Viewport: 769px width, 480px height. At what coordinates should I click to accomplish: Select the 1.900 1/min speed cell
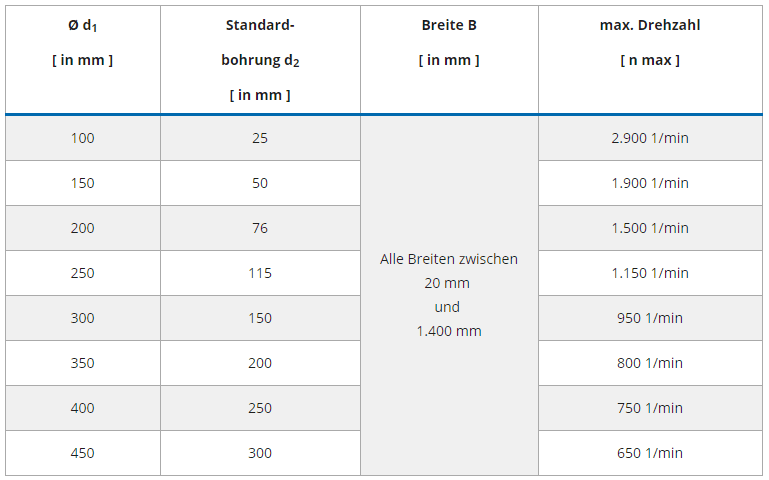(x=650, y=183)
